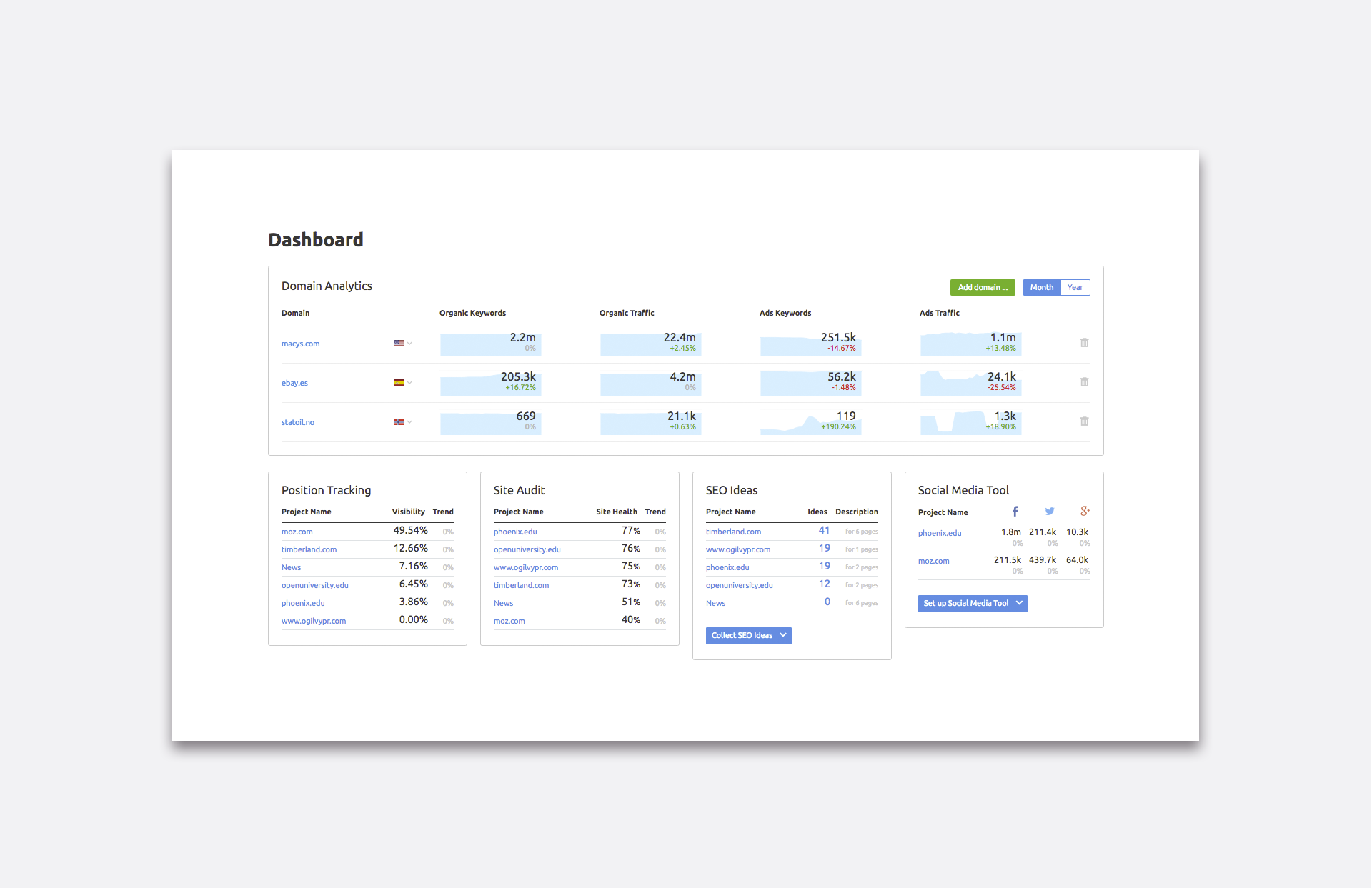This screenshot has width=1372, height=888.
Task: Click the Add domain button
Action: 982,287
